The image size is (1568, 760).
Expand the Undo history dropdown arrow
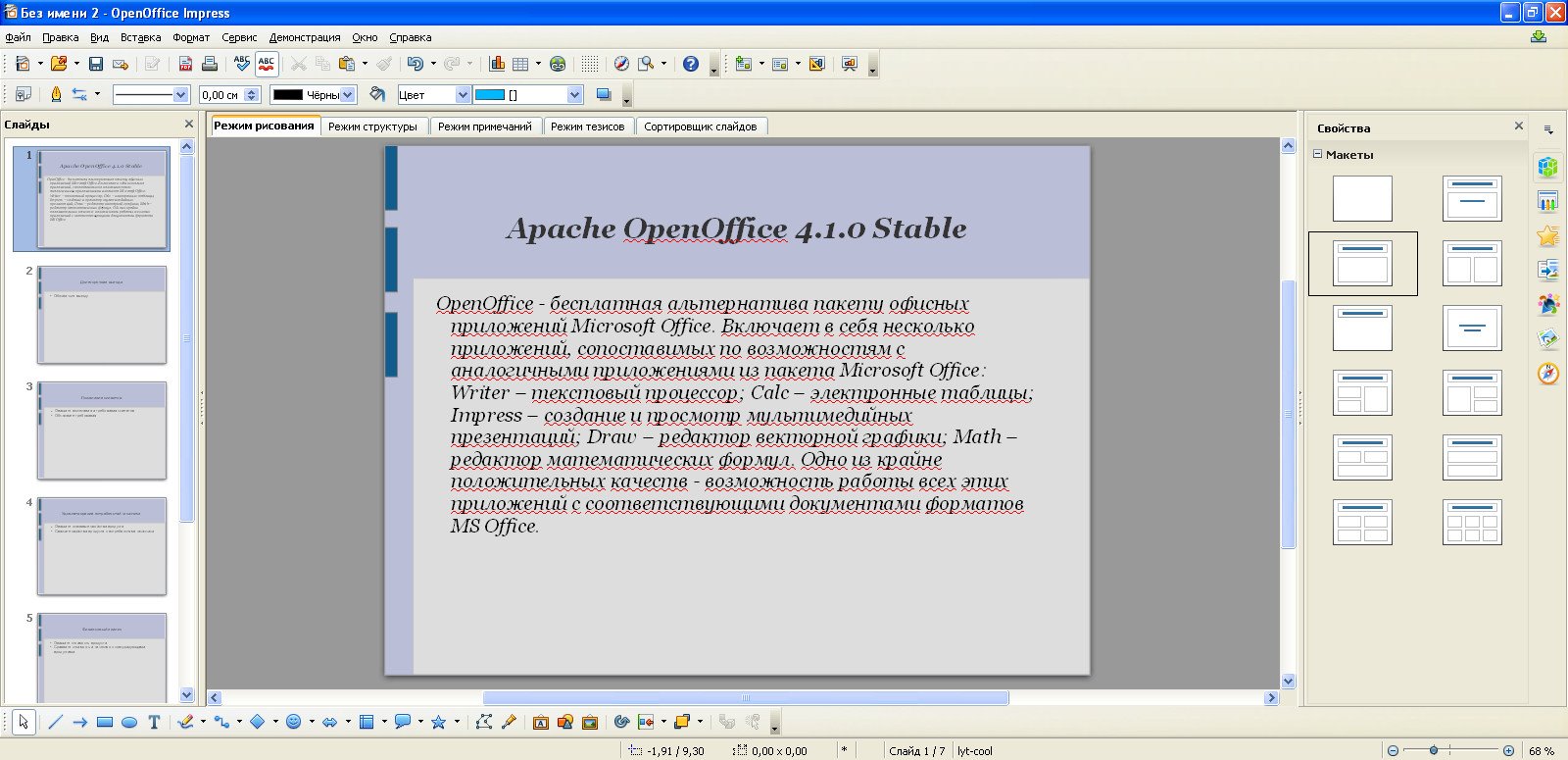(431, 64)
